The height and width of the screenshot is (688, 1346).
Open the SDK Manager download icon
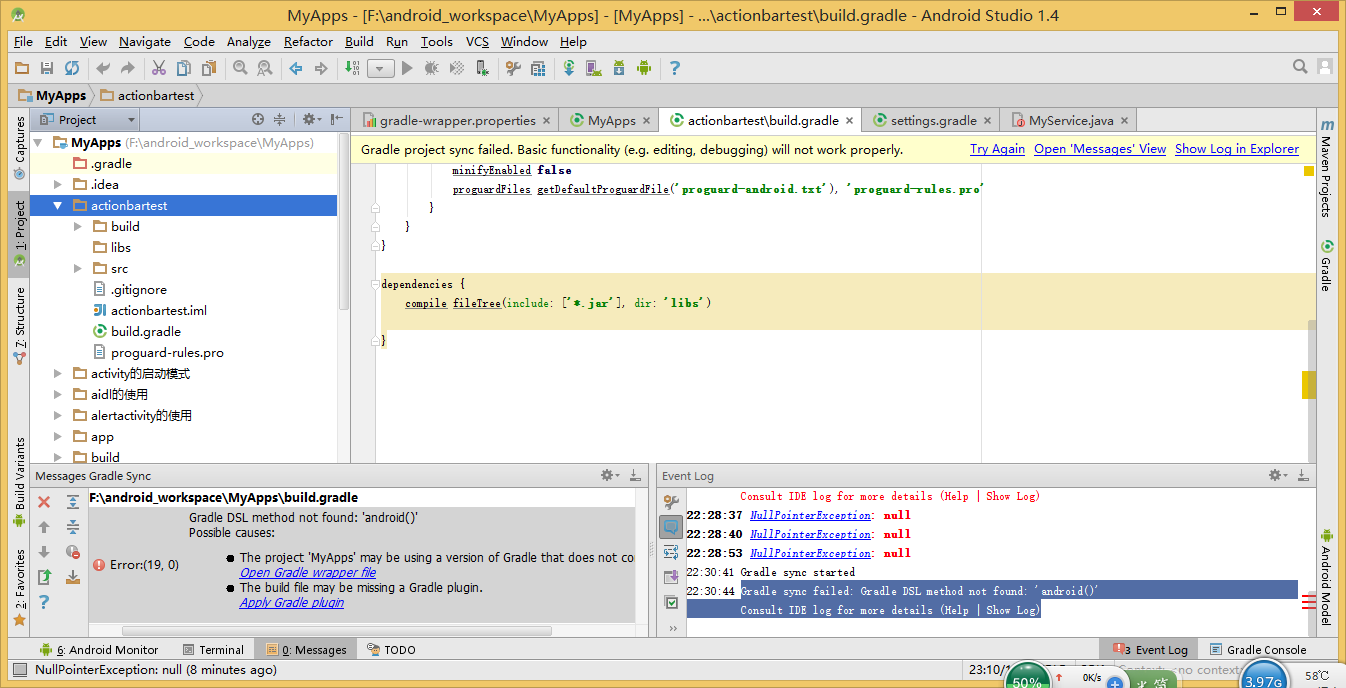coord(619,68)
